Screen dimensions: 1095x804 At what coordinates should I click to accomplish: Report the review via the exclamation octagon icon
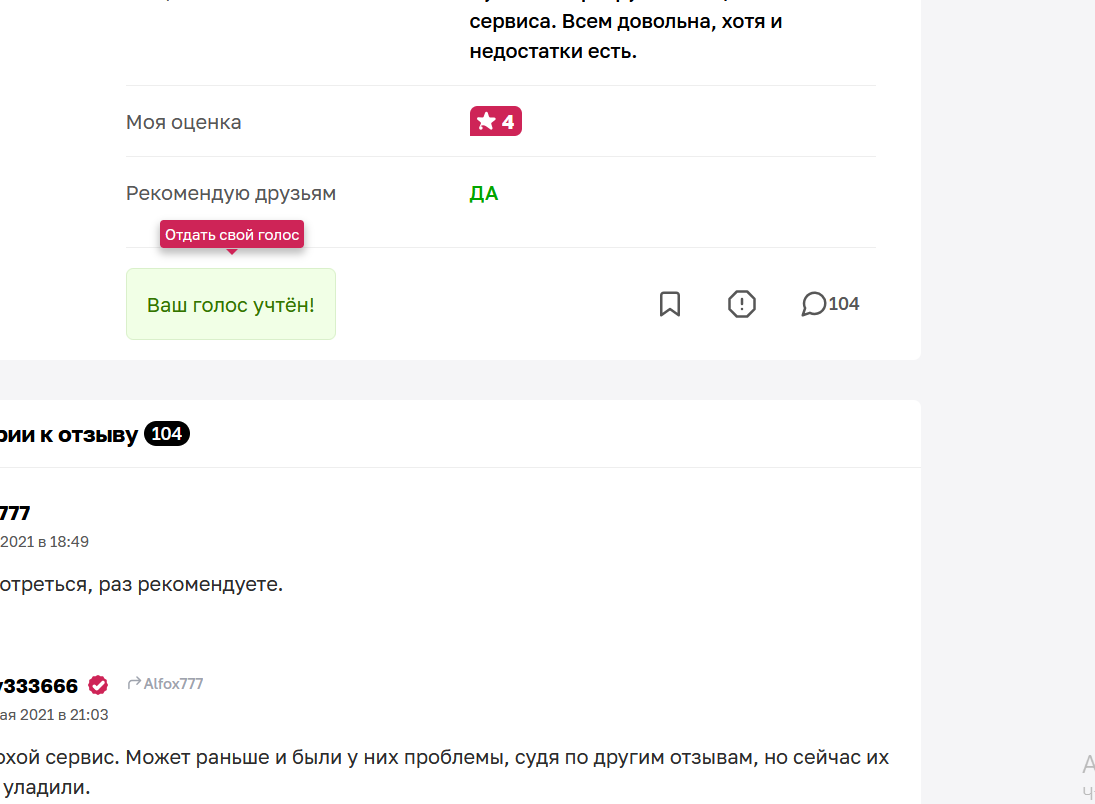tap(742, 304)
